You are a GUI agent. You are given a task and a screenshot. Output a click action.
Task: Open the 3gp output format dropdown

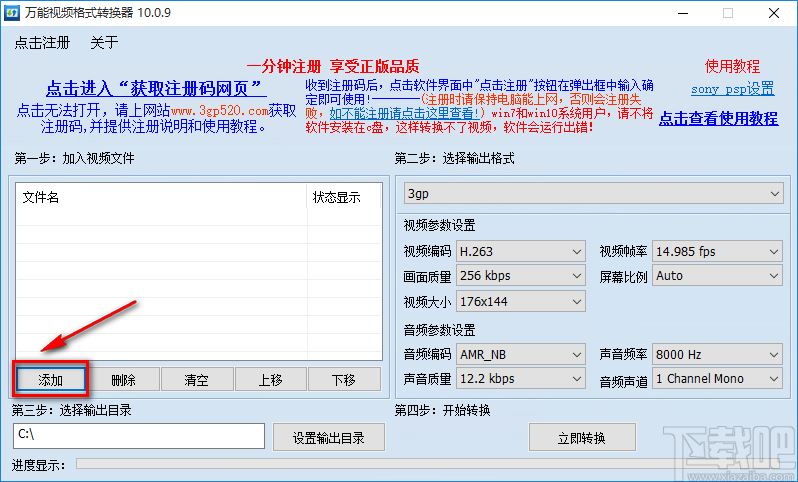593,194
